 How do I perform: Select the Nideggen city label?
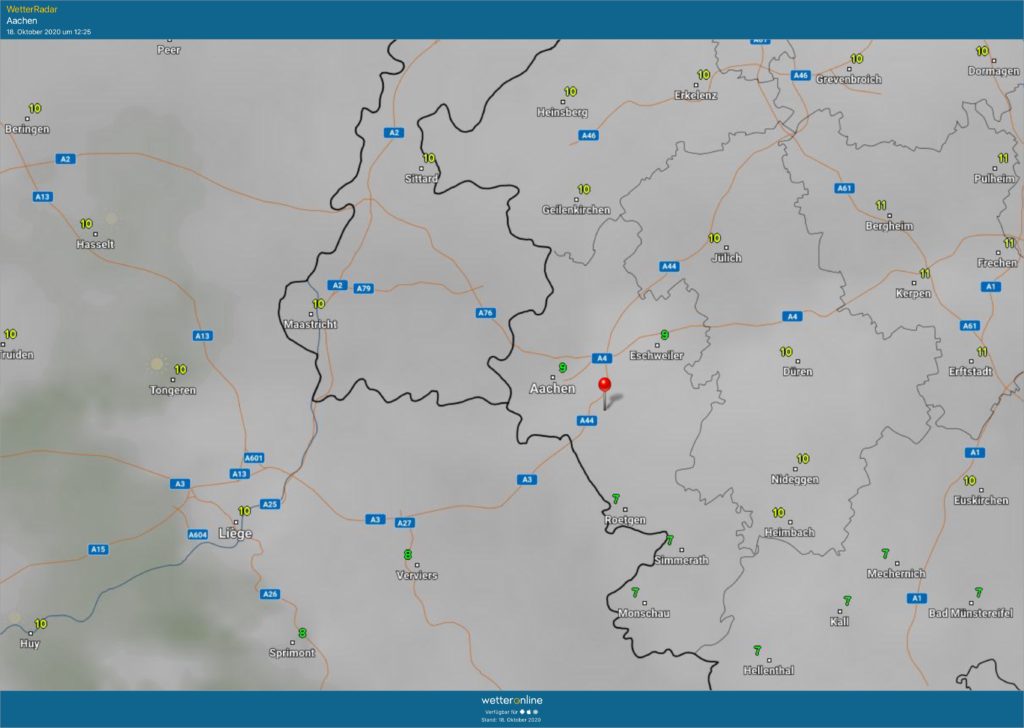(795, 480)
